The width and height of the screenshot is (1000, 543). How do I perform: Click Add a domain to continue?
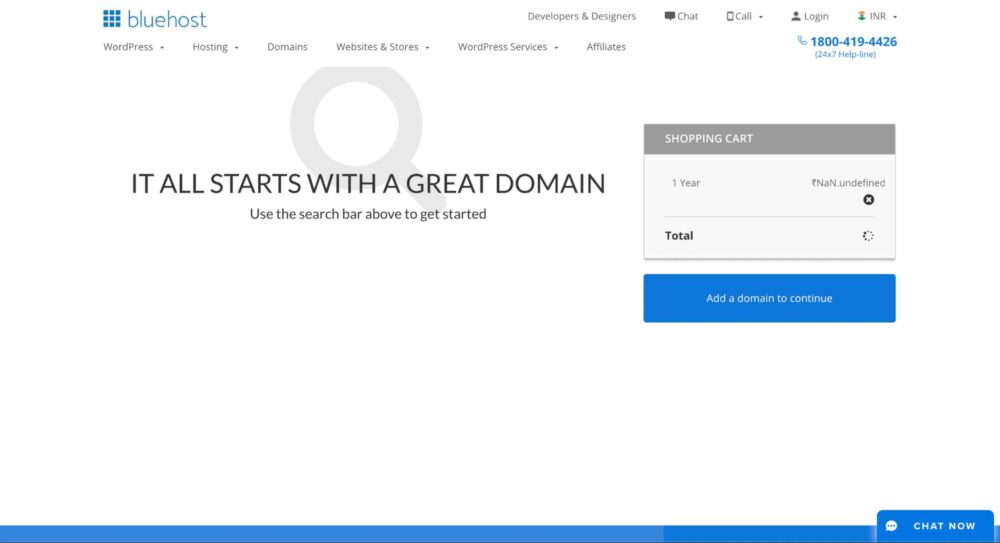pos(769,298)
